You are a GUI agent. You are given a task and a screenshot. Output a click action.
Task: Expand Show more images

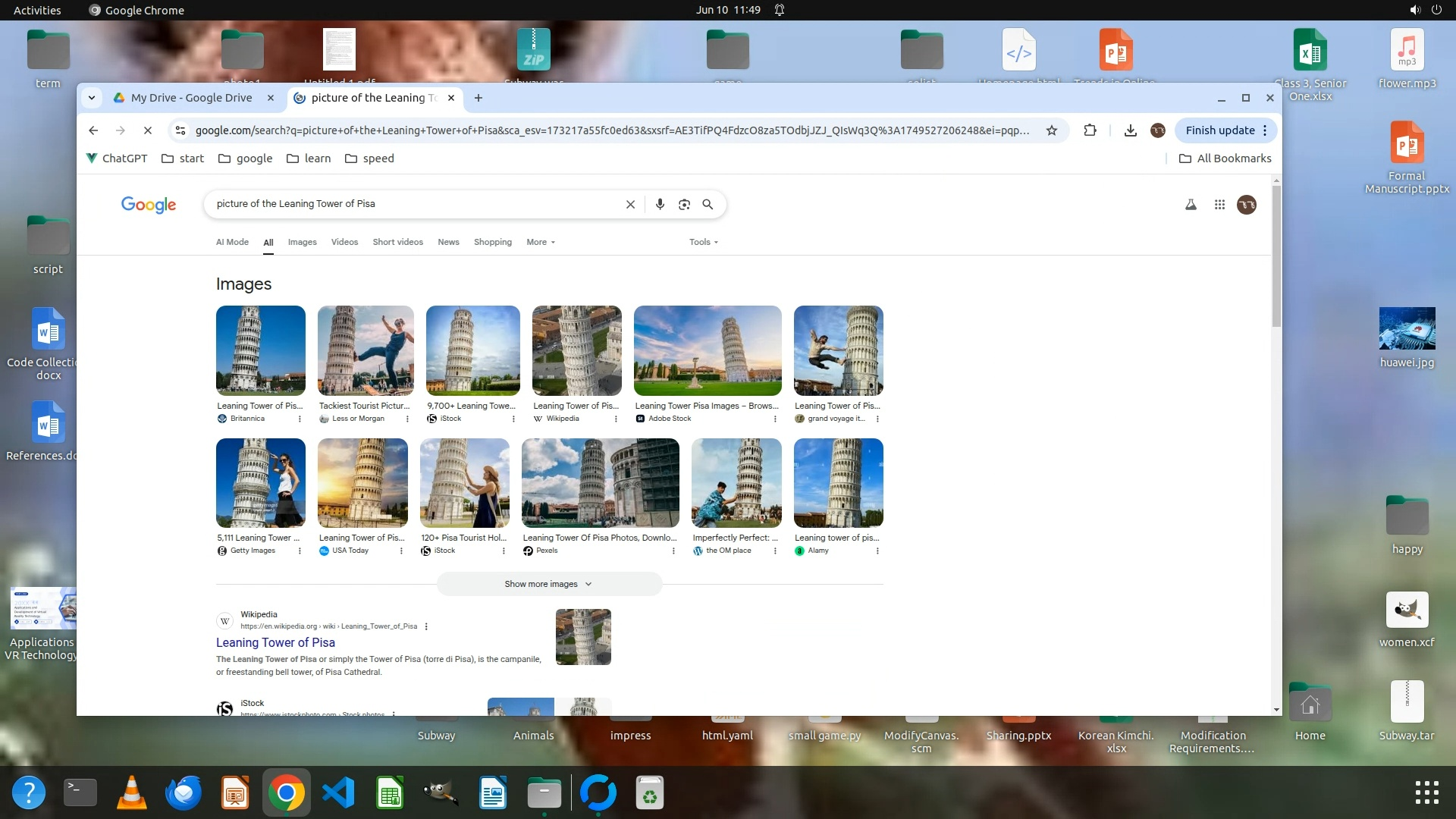pyautogui.click(x=548, y=584)
